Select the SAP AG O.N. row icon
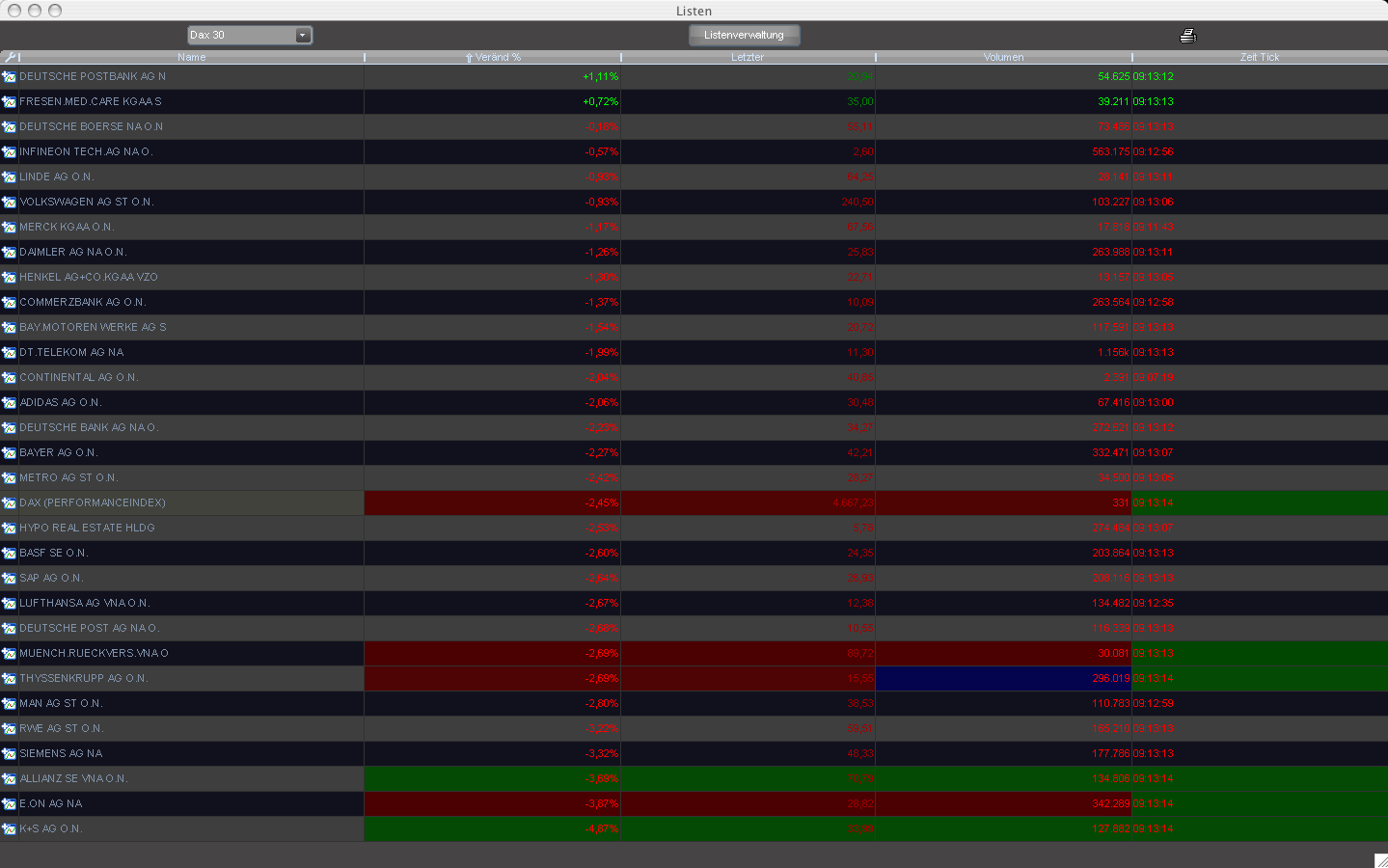This screenshot has height=868, width=1388. [x=9, y=578]
